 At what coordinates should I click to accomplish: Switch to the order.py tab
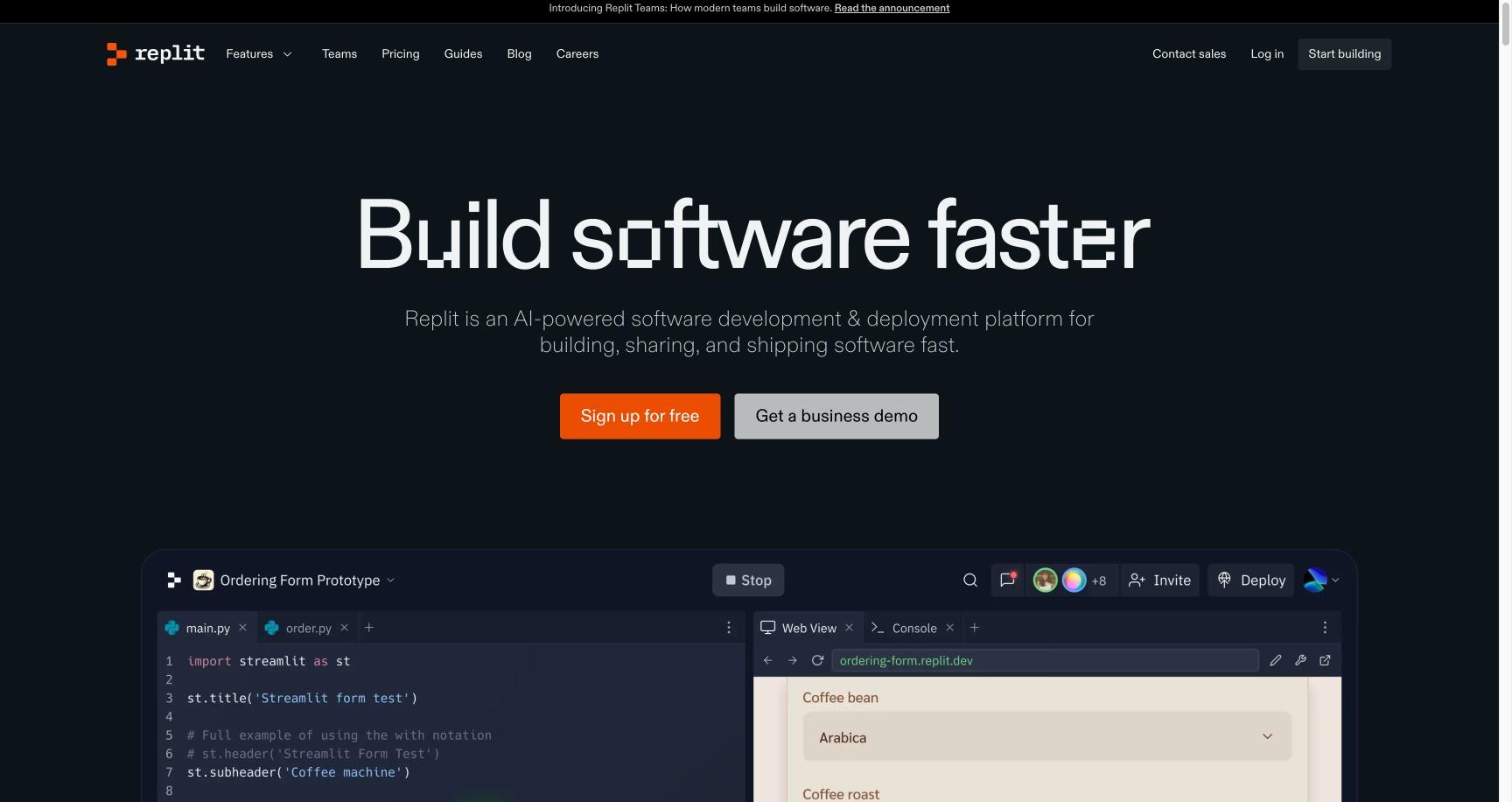click(x=308, y=628)
